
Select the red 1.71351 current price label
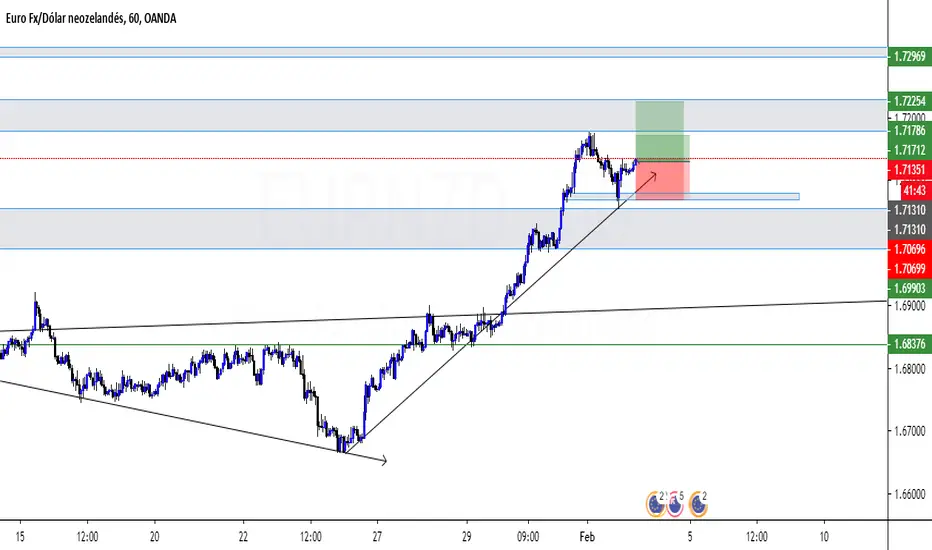(909, 170)
